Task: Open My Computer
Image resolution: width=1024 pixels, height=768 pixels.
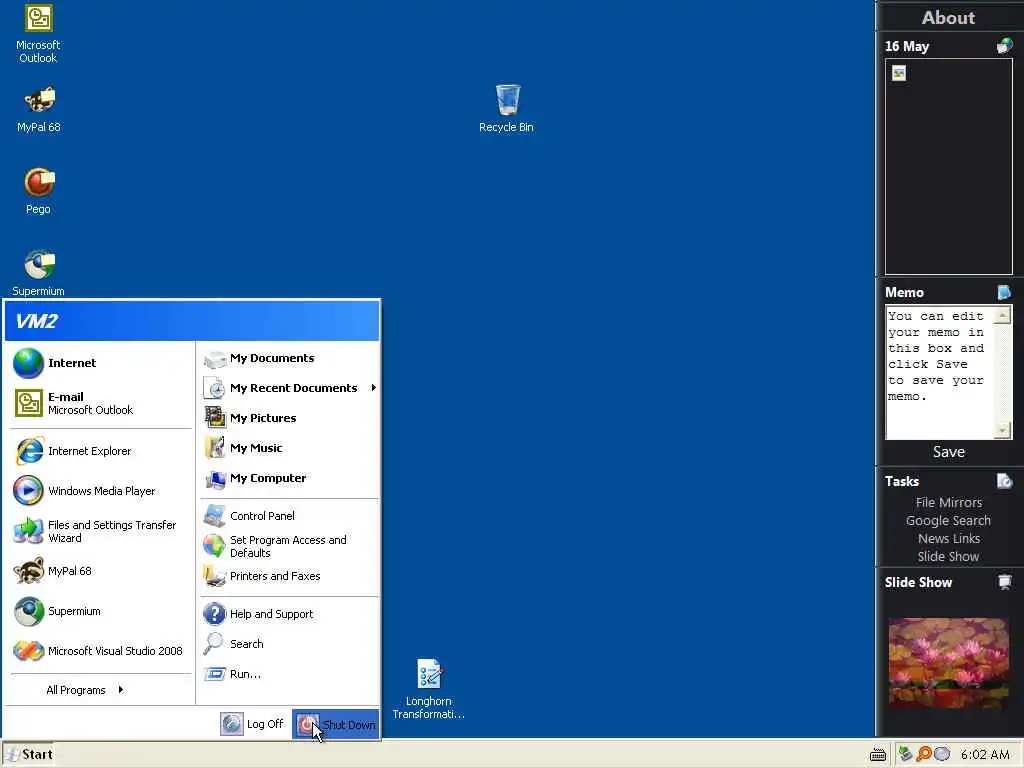Action: [289, 478]
